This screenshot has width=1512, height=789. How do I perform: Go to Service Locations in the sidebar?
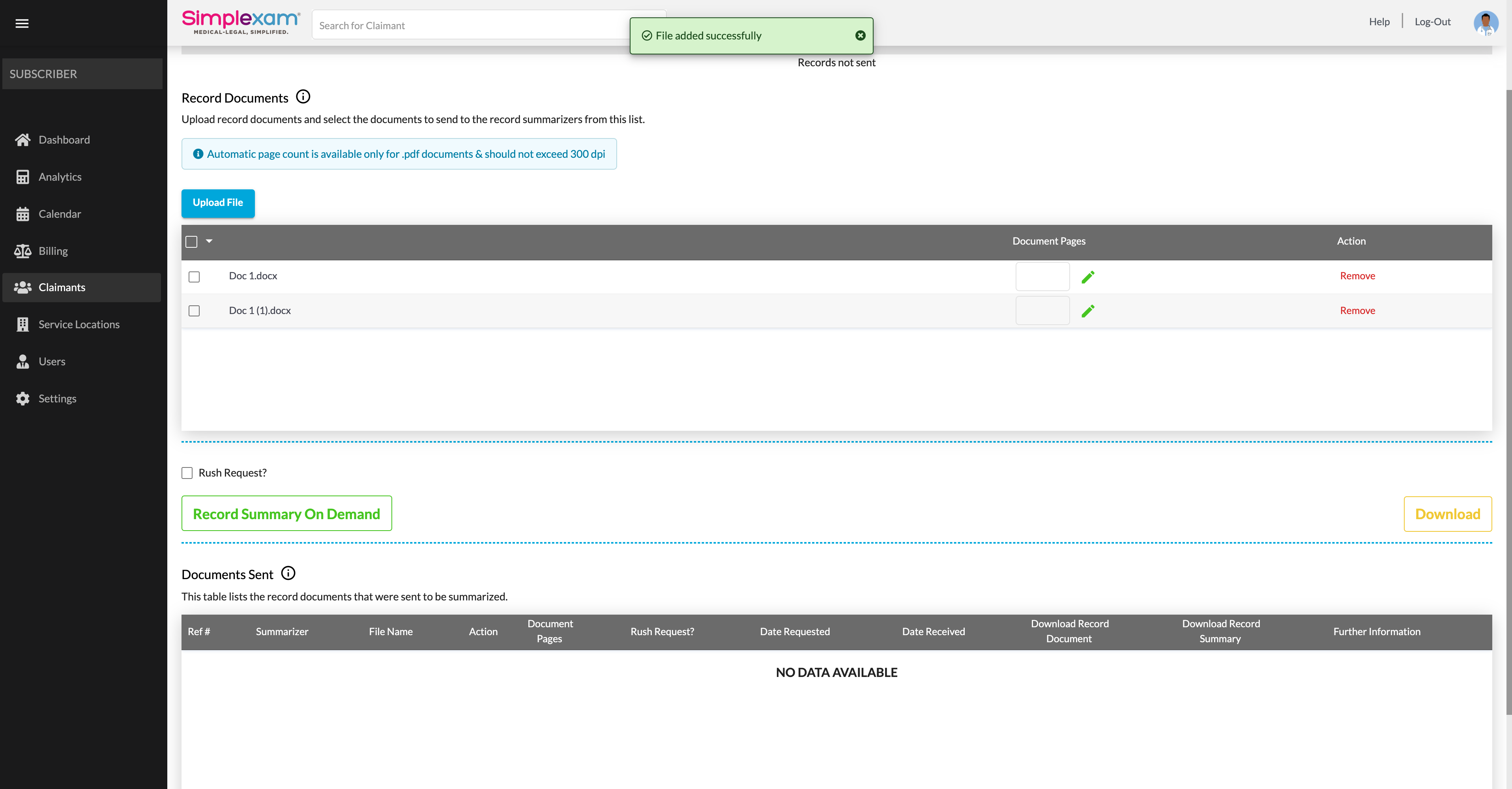pyautogui.click(x=79, y=325)
